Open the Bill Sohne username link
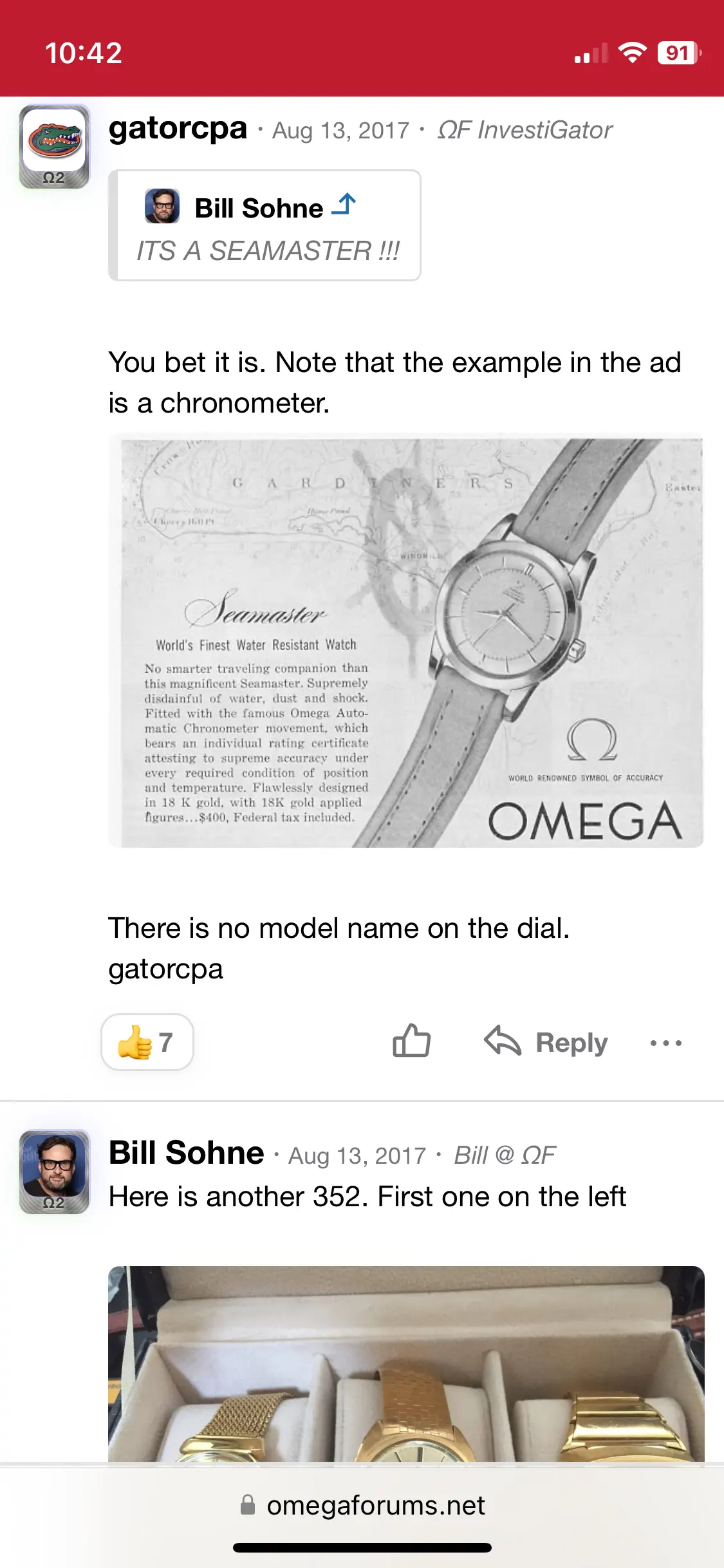 (x=186, y=1152)
